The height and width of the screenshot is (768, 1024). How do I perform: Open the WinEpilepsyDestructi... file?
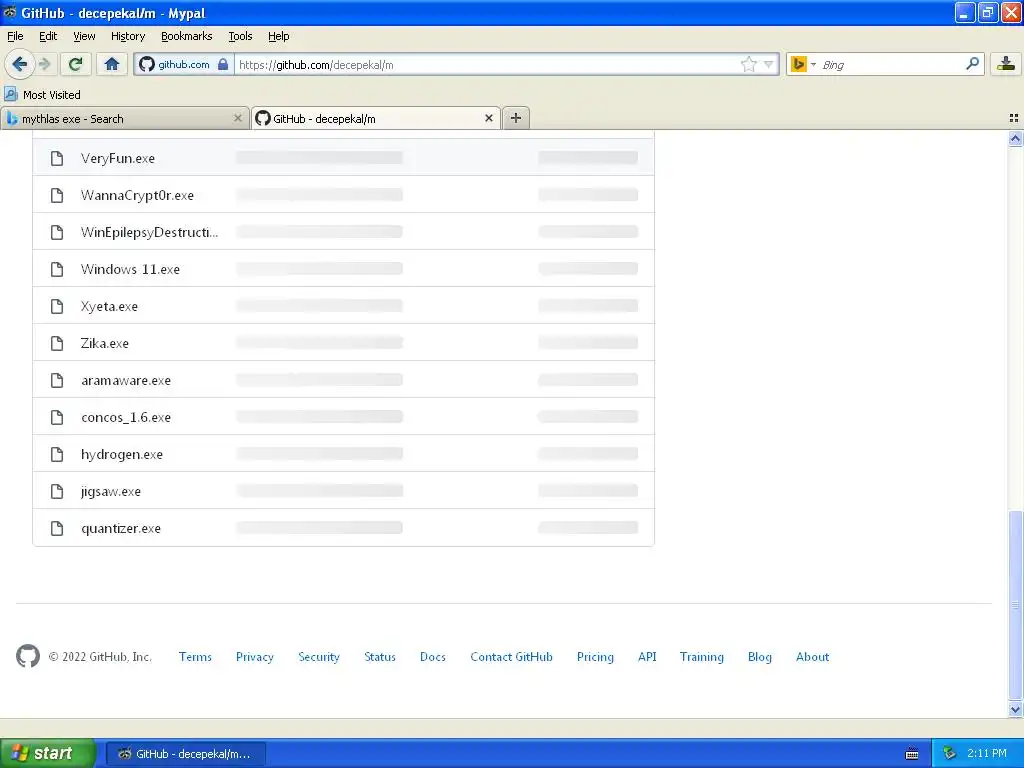tap(150, 232)
